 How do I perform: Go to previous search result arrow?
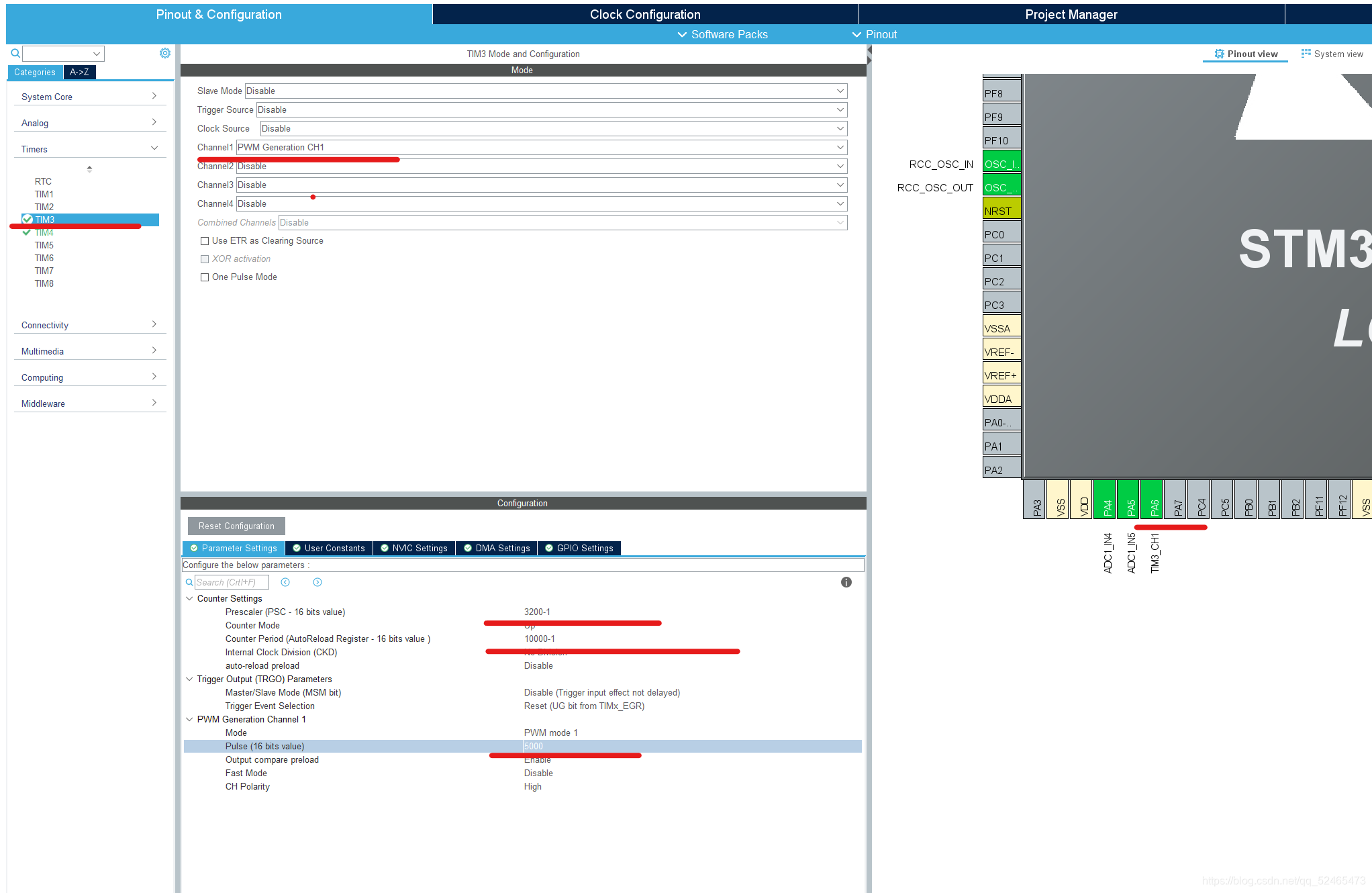pyautogui.click(x=285, y=582)
